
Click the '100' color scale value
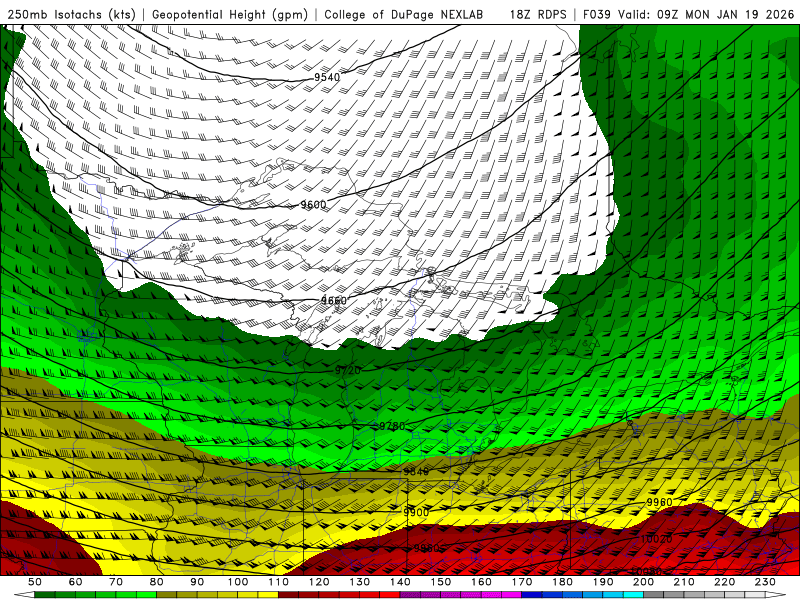238,582
